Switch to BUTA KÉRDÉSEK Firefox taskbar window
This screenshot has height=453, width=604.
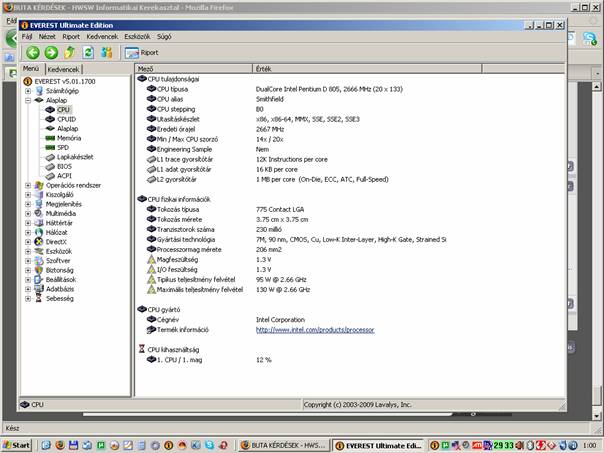tap(283, 444)
